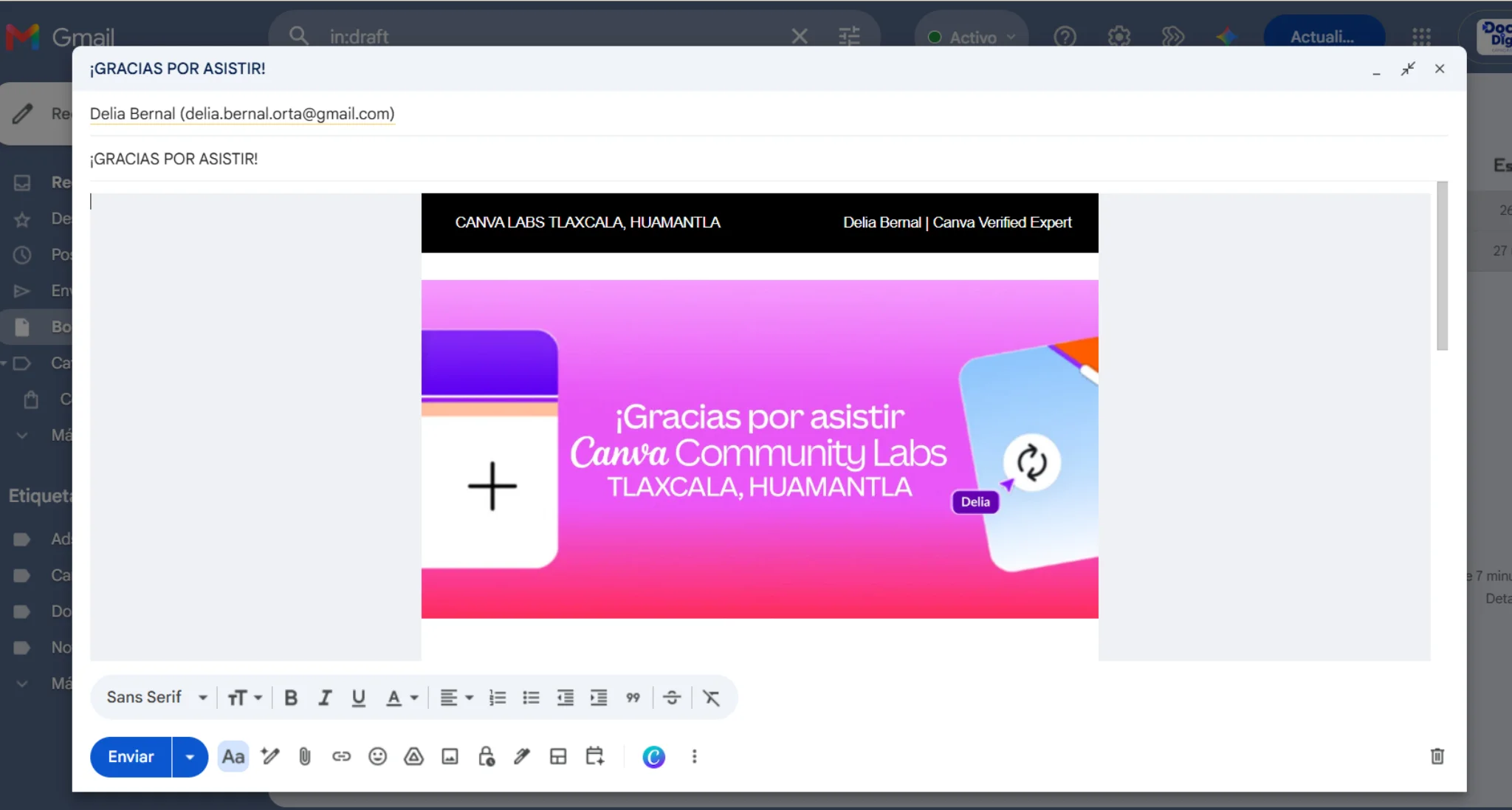
Task: Open Gmail settings gear
Action: [1119, 36]
